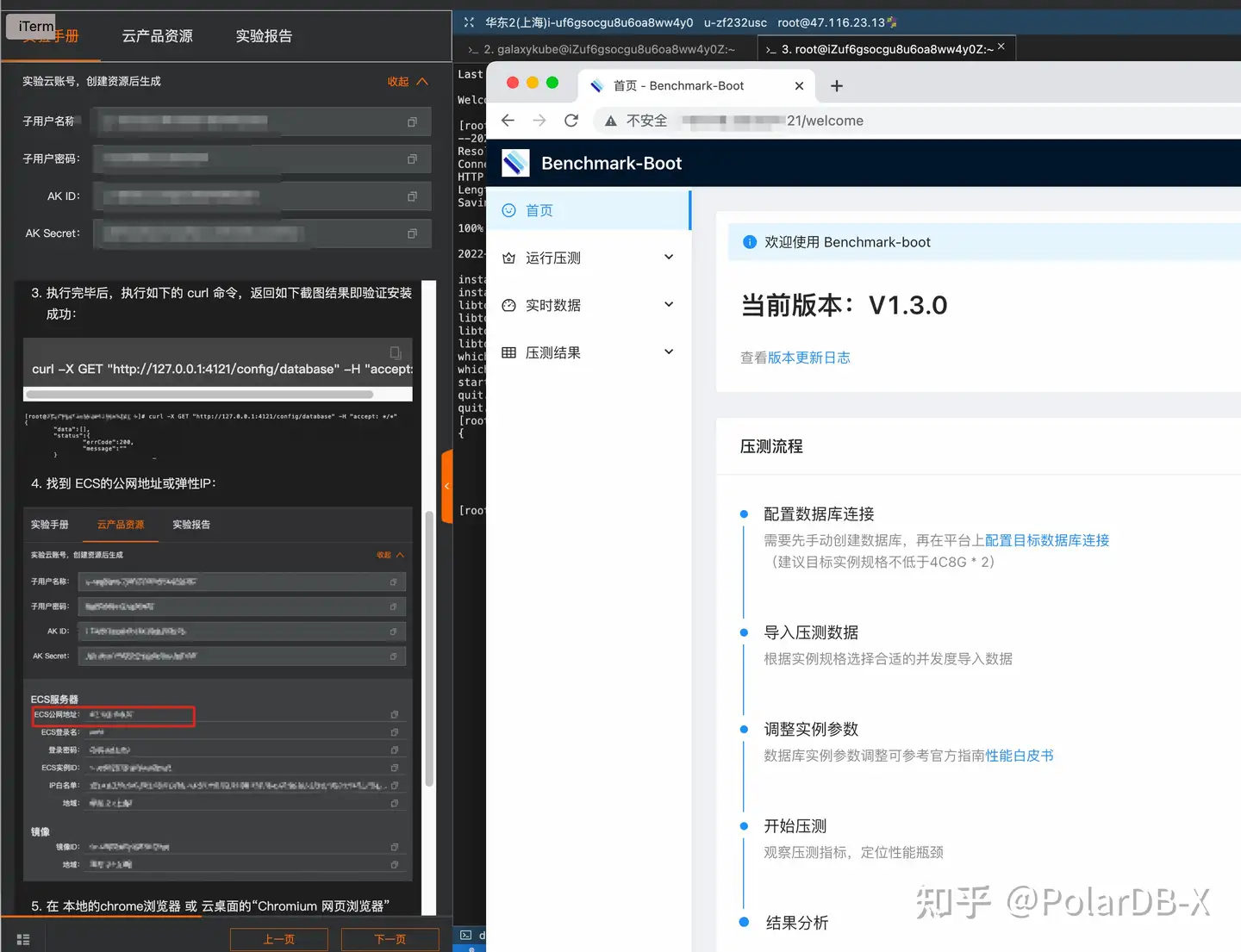
Task: Click the 调整实例参数 step marker dot
Action: point(744,729)
